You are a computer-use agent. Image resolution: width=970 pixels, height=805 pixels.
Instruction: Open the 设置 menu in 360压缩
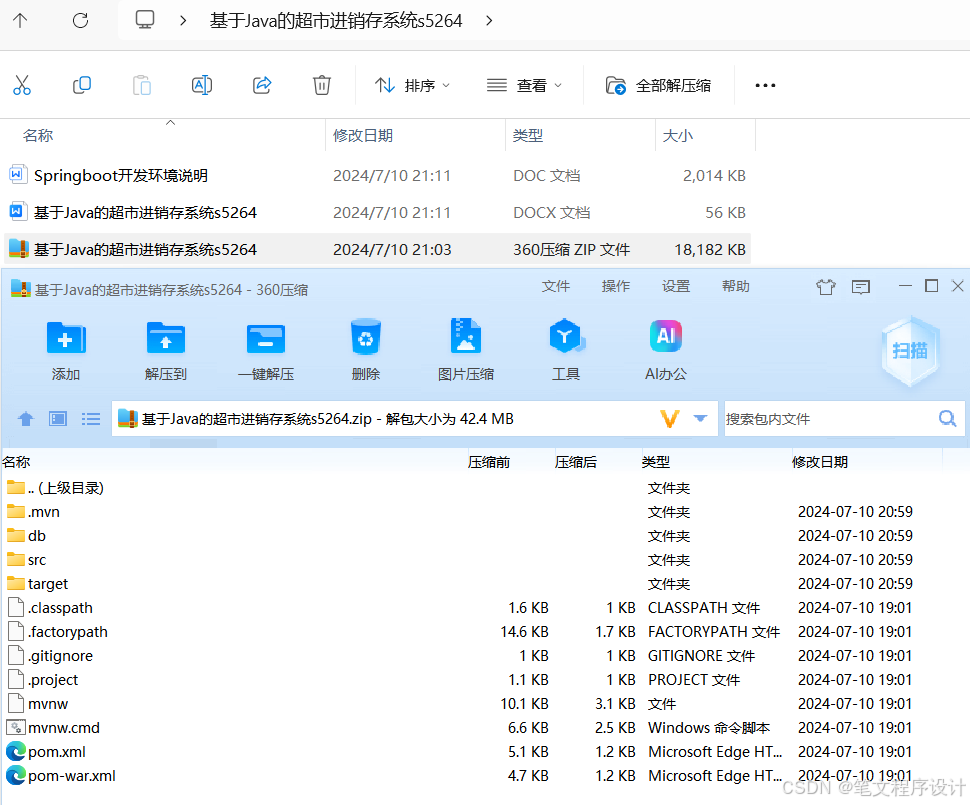point(676,285)
